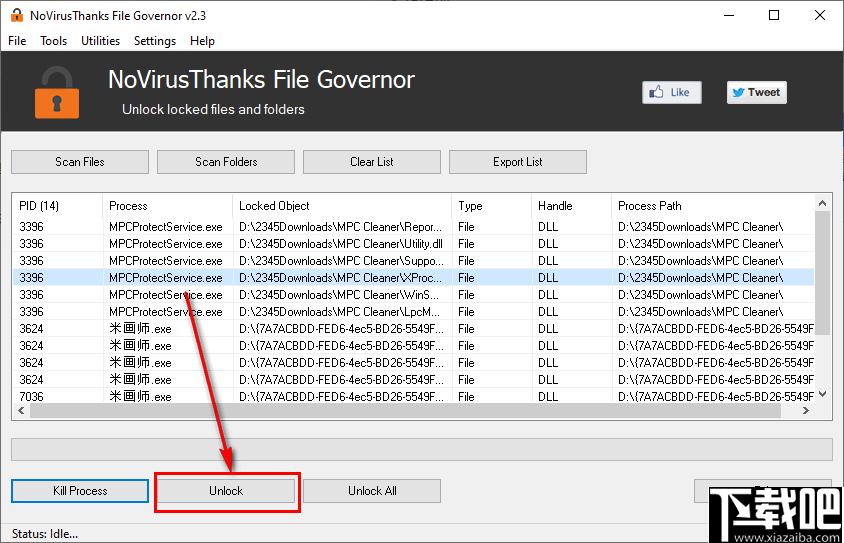Select the row with PID 7036
844x543 pixels.
click(413, 397)
